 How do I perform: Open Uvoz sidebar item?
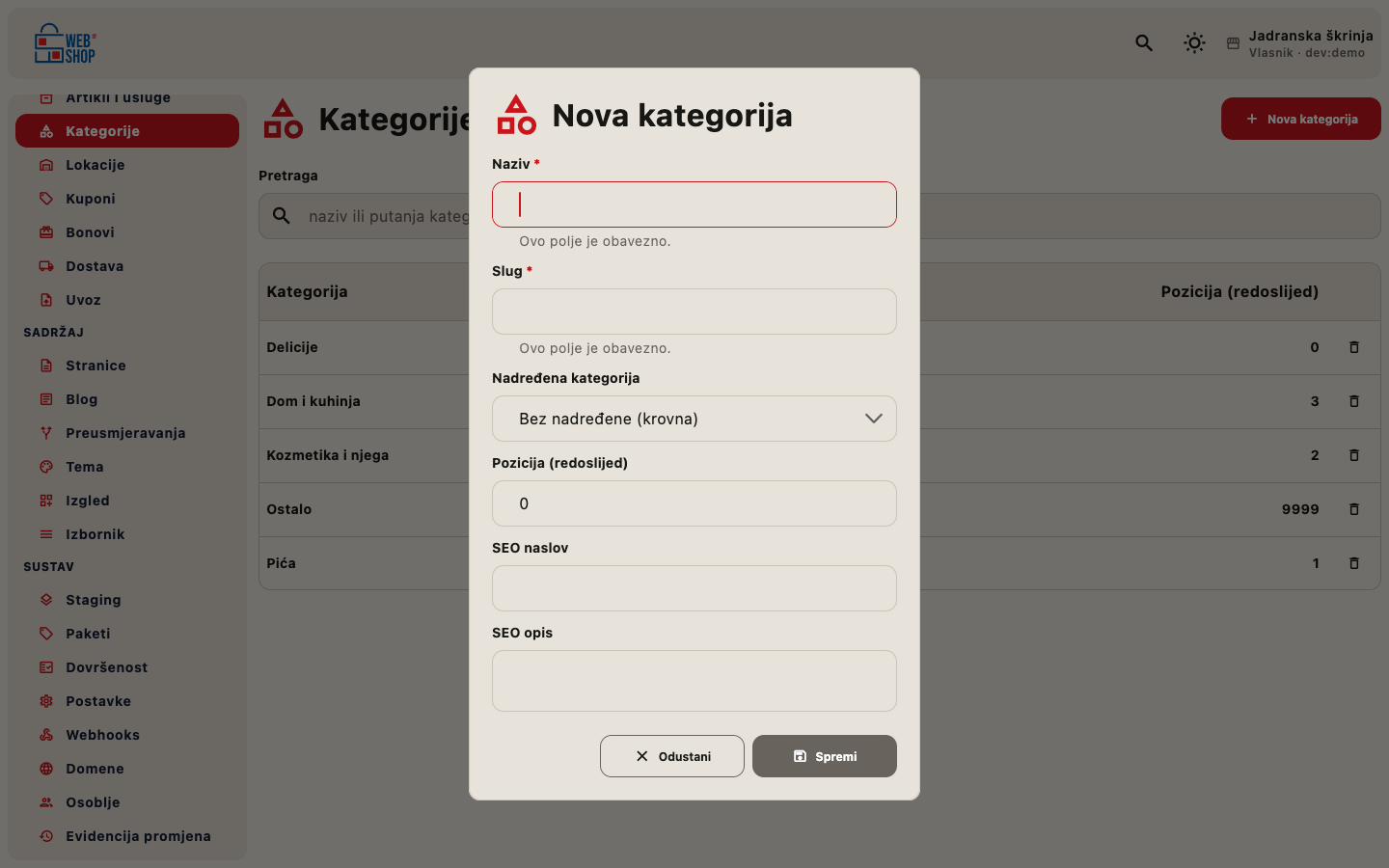tap(127, 300)
